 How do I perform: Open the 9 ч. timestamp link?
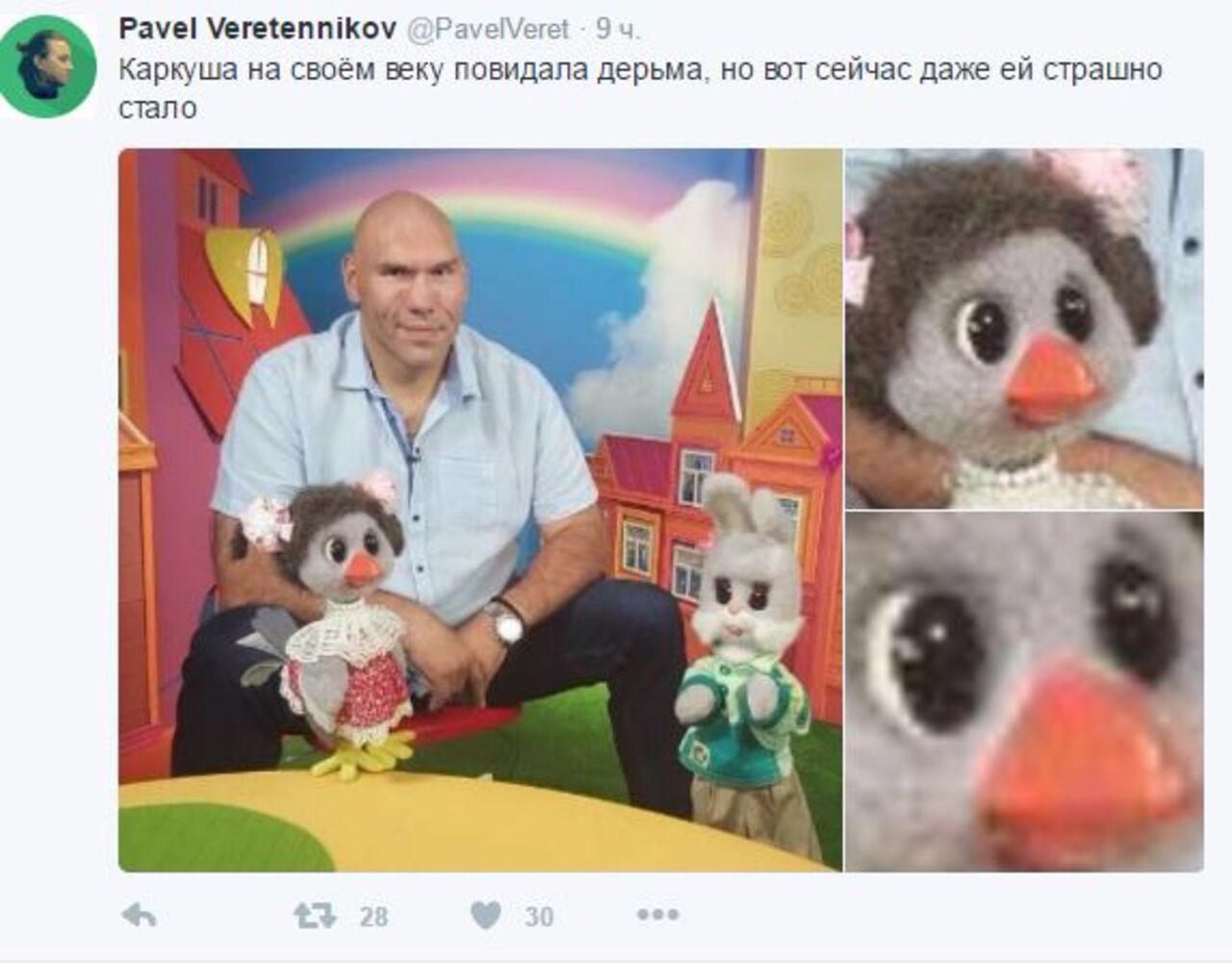[x=617, y=30]
